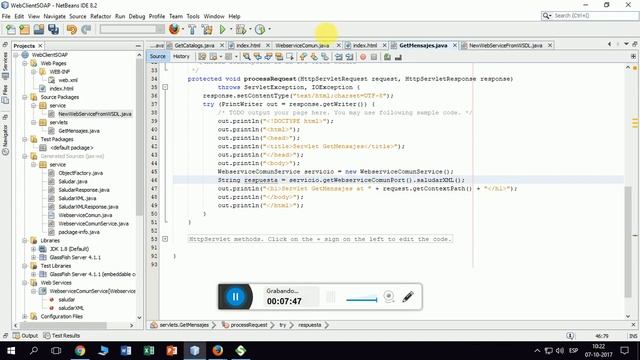Open the GetCatalogs.java tab

click(x=194, y=45)
